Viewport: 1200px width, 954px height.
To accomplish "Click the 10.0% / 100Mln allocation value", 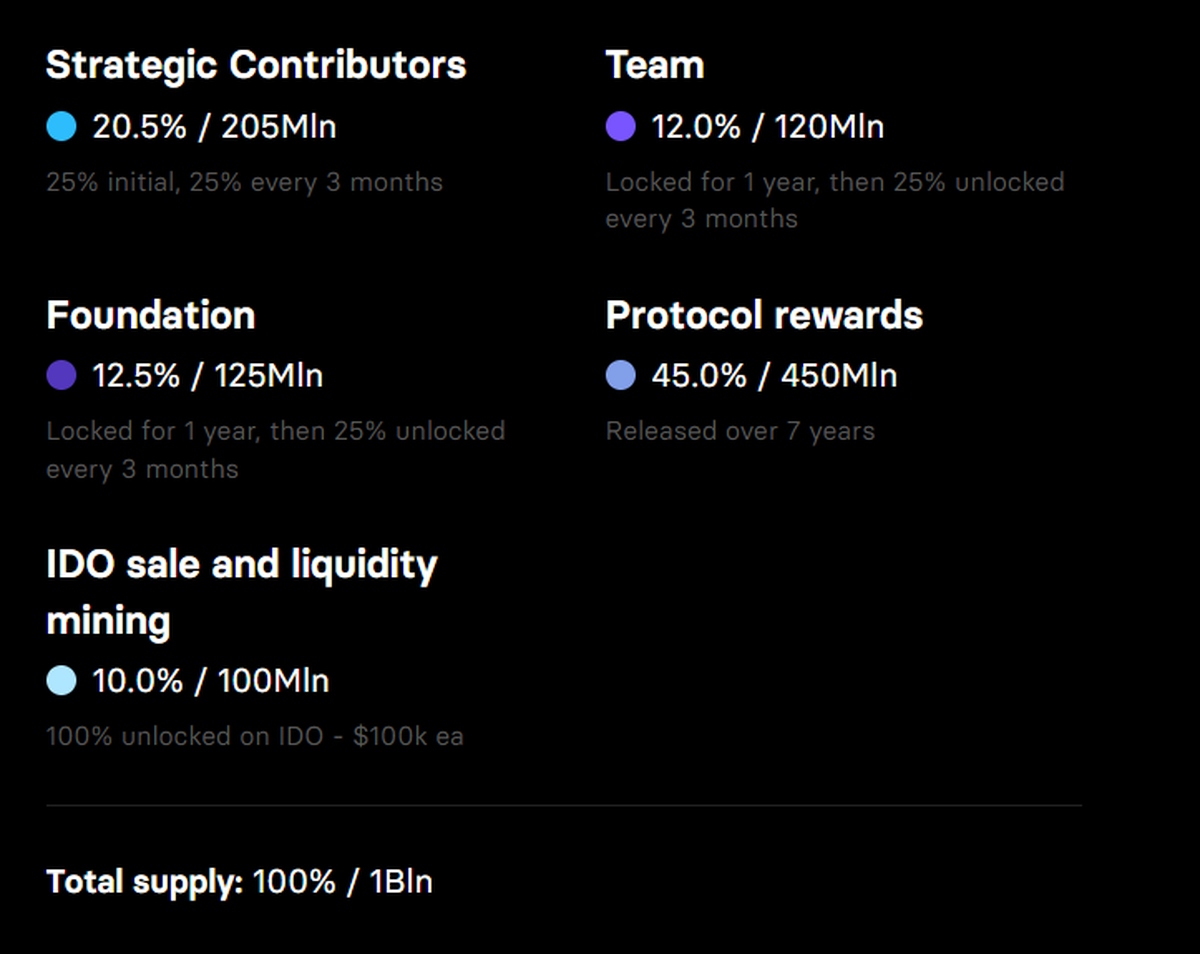I will [211, 681].
